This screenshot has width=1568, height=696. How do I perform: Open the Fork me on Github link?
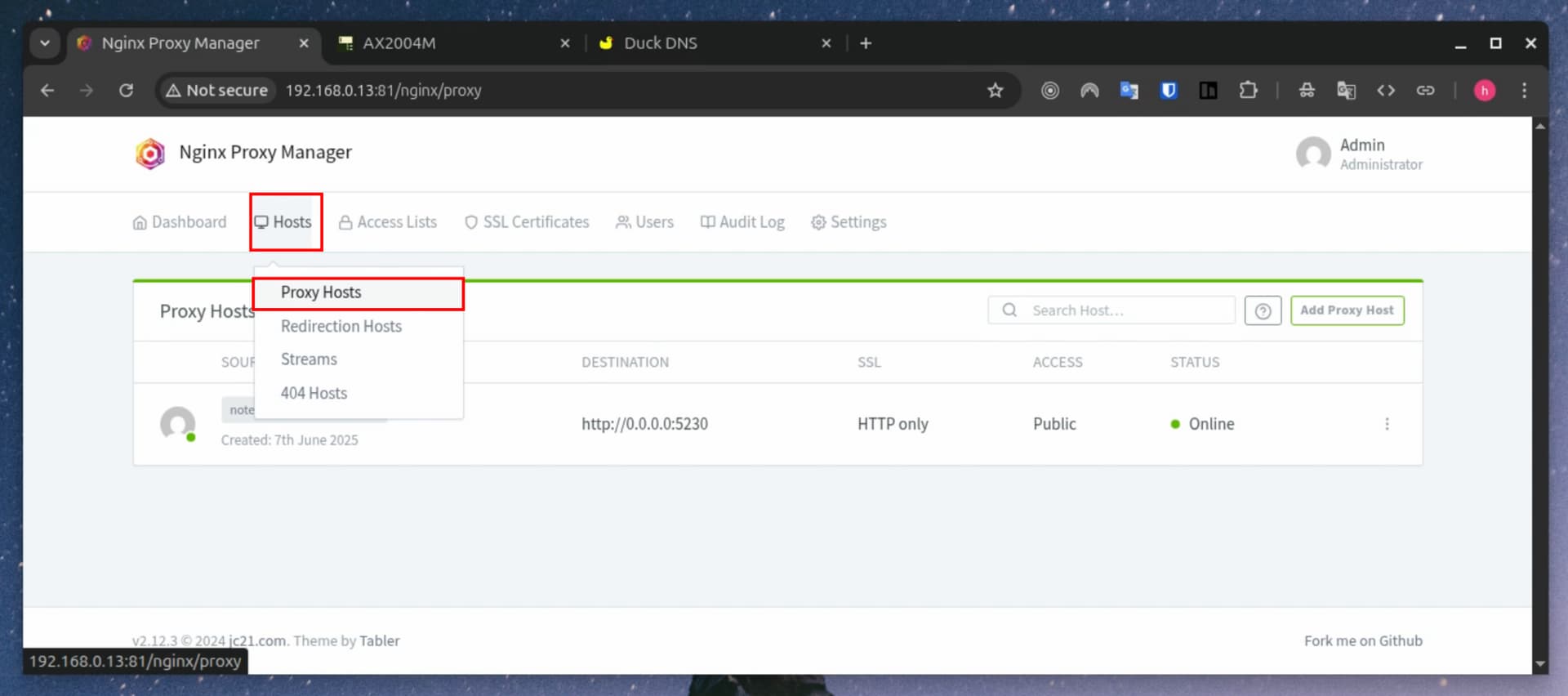tap(1362, 641)
